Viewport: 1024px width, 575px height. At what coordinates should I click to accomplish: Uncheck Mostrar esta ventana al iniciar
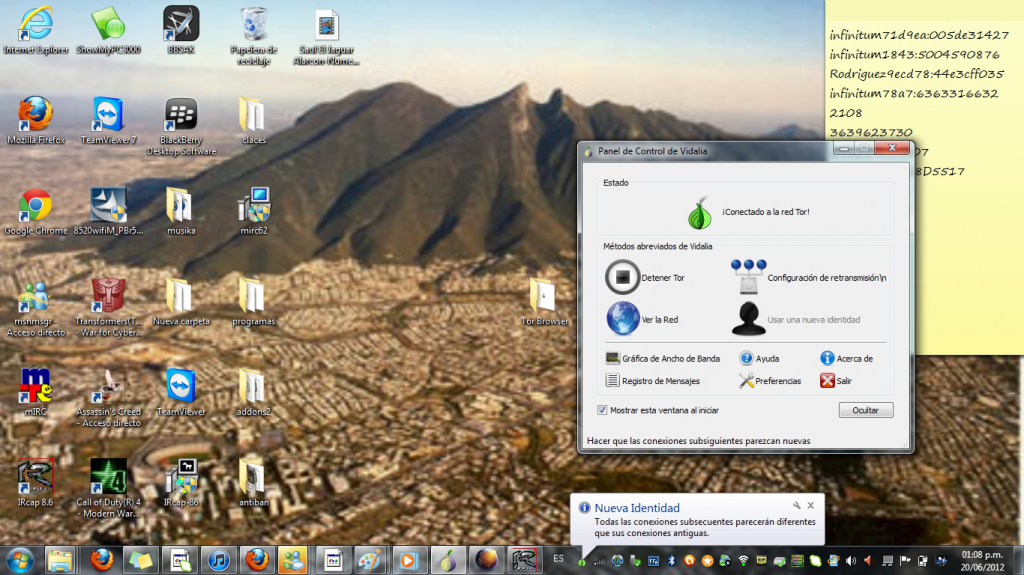point(602,410)
